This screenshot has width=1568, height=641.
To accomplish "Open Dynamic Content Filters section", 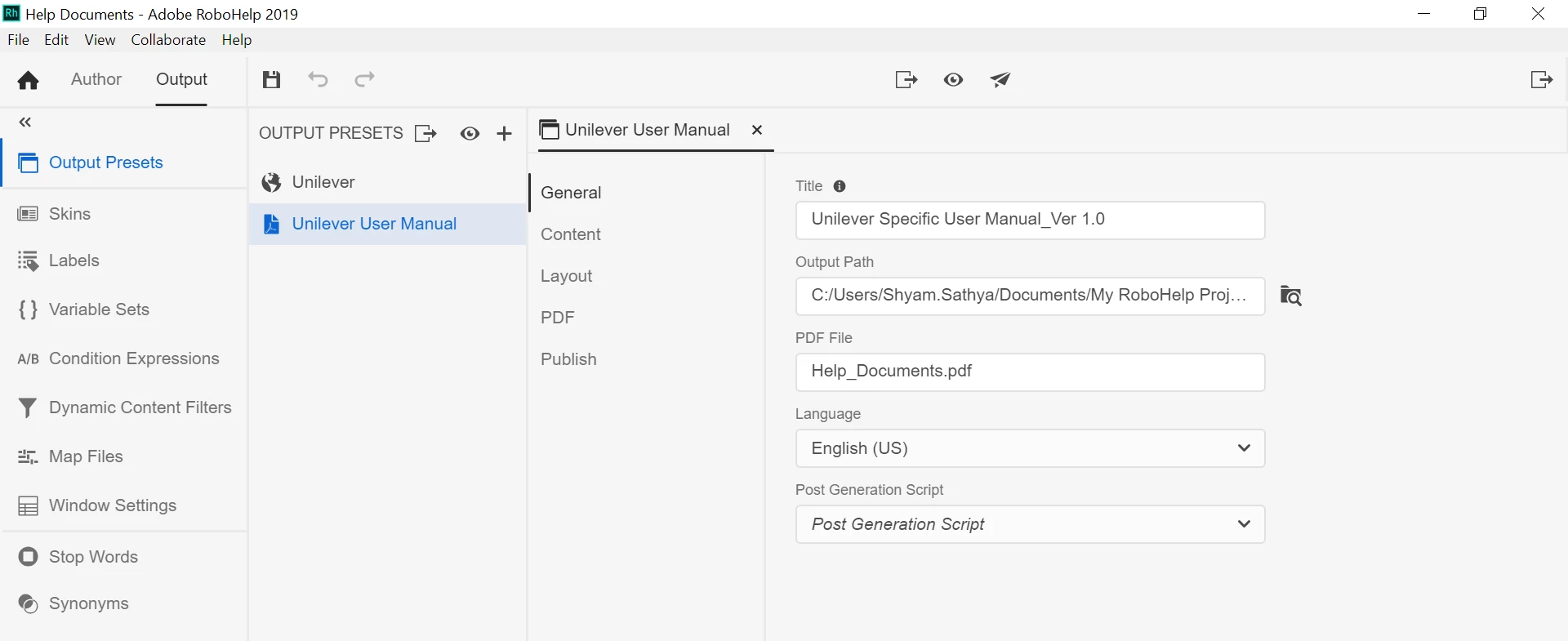I will click(124, 407).
